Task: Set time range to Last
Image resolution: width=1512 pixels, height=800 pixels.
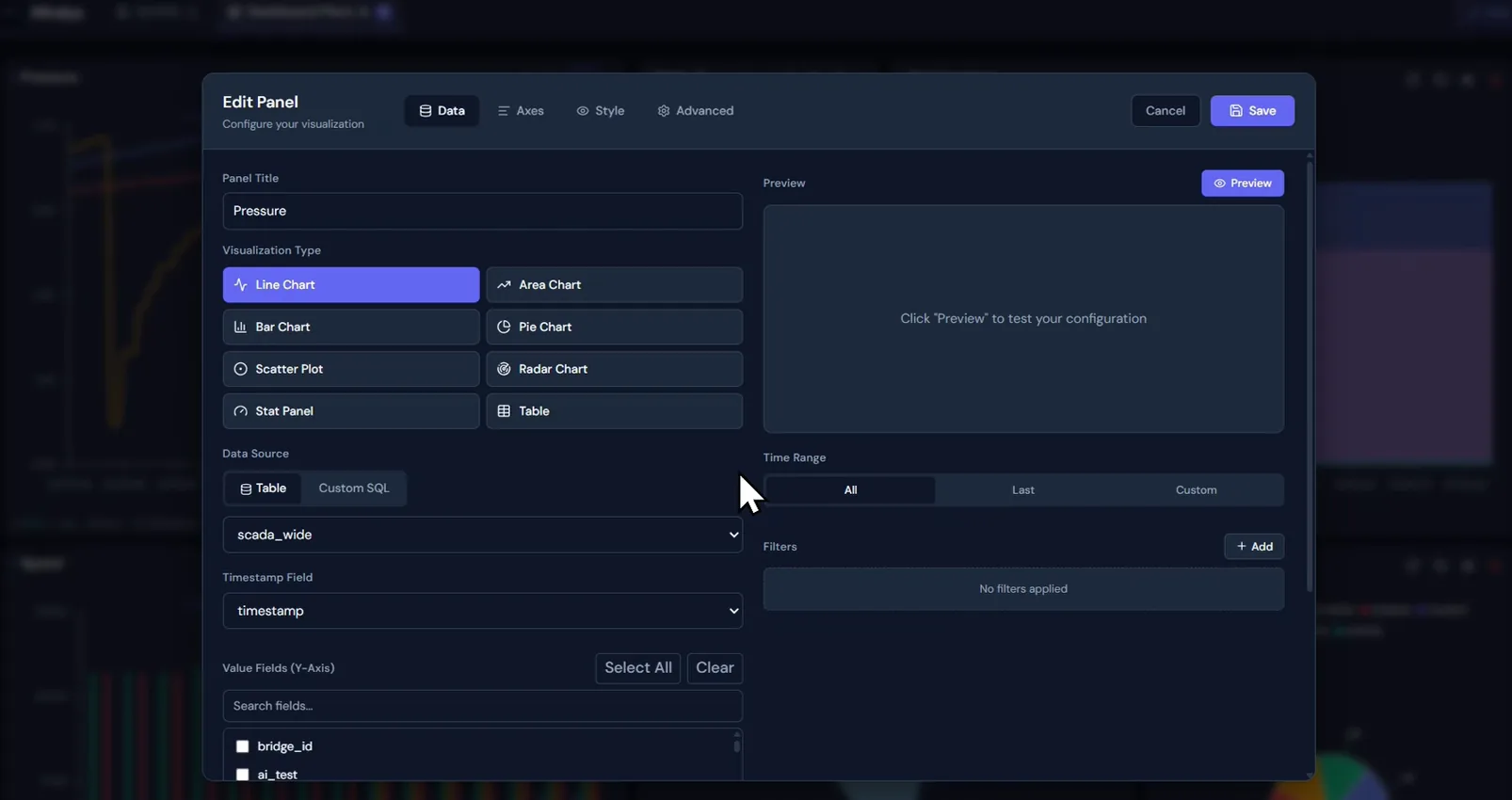Action: click(1023, 490)
